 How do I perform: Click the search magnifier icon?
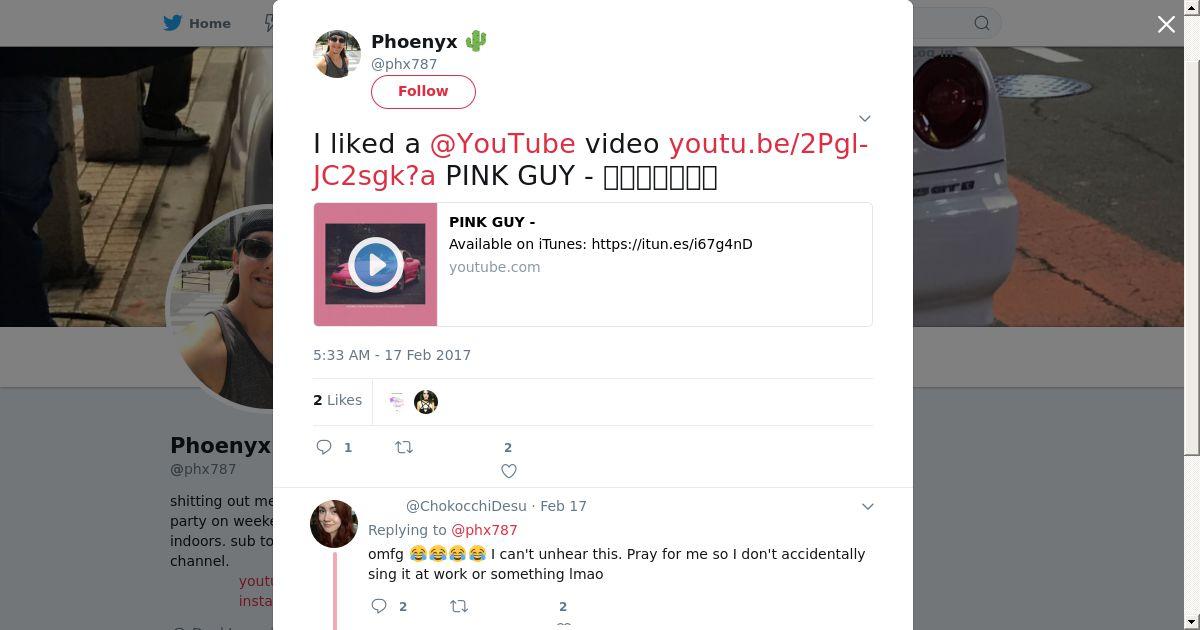click(982, 23)
